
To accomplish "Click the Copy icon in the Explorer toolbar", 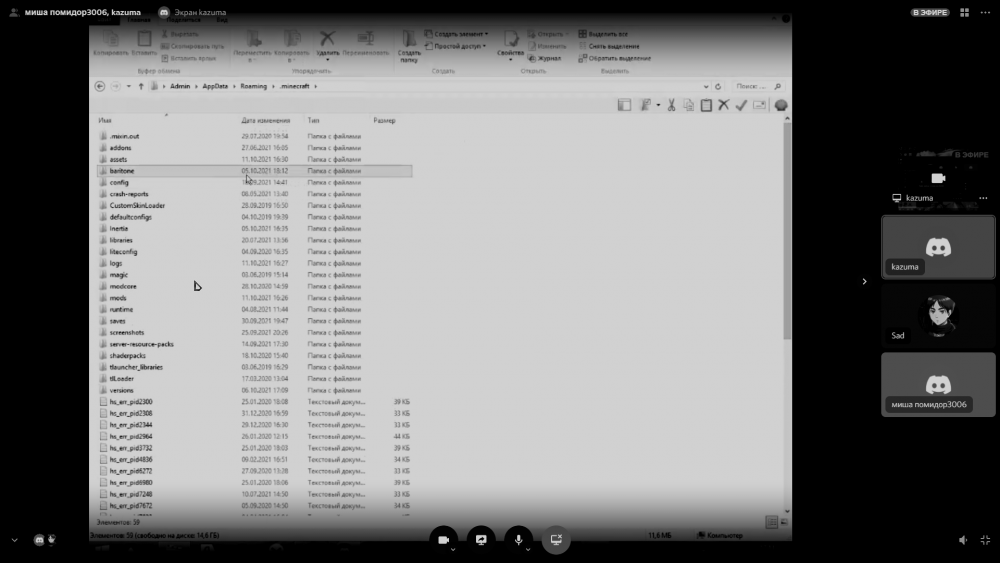I will coord(689,105).
